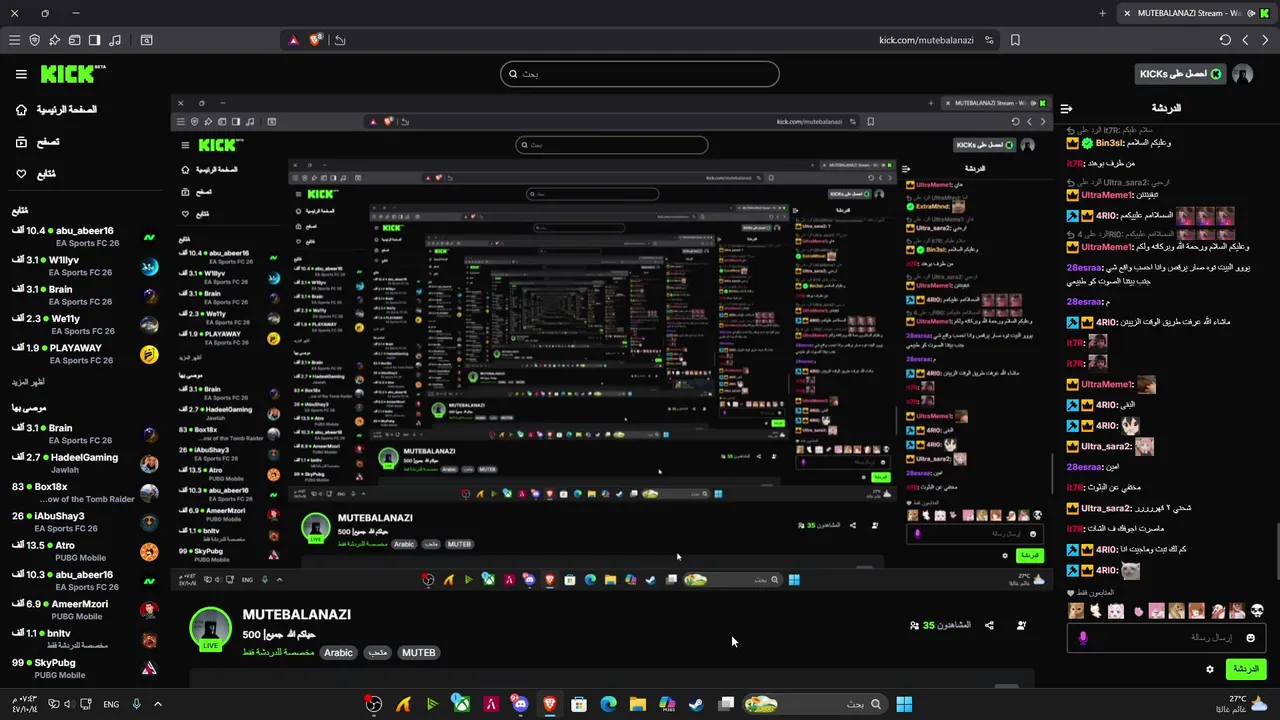Open File Explorer from taskbar
Screen dimensions: 1280x720
pyautogui.click(x=637, y=704)
